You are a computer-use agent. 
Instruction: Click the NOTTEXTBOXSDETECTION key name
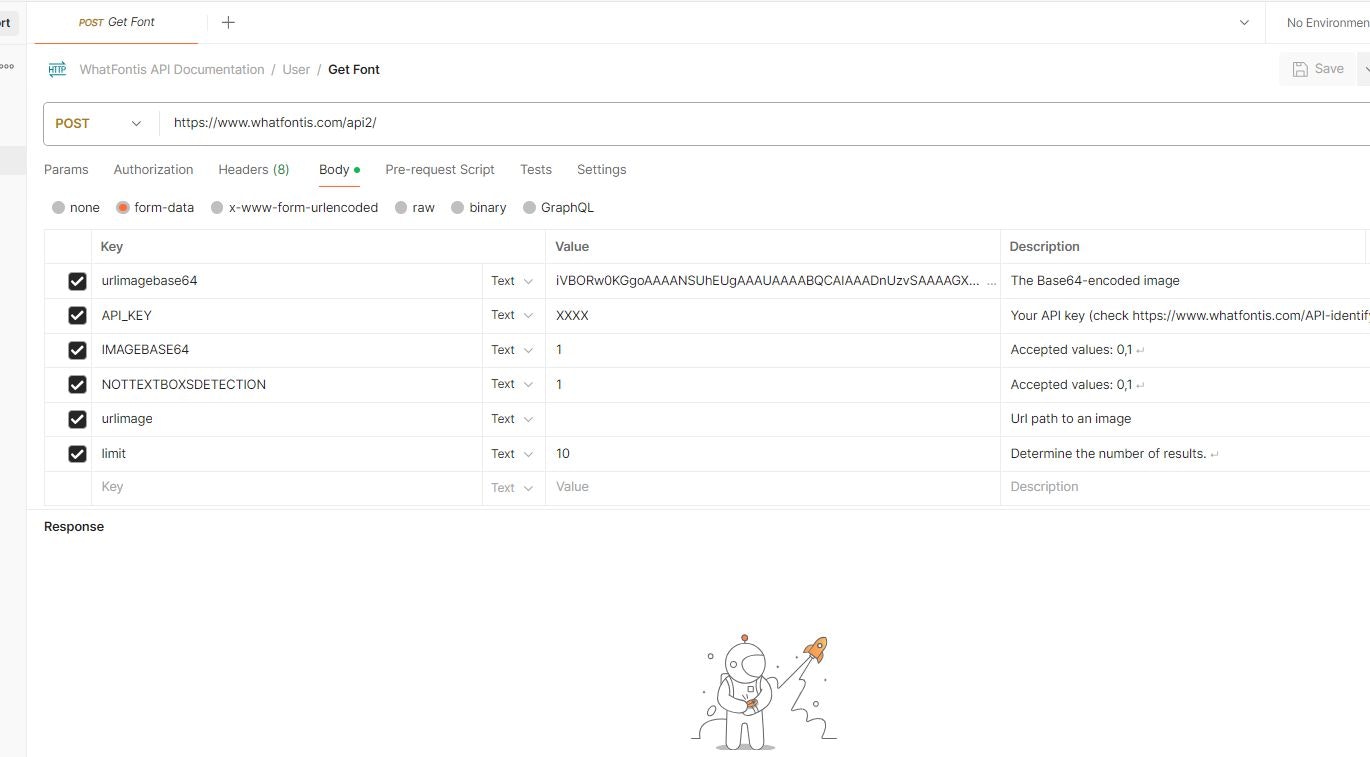[x=184, y=384]
